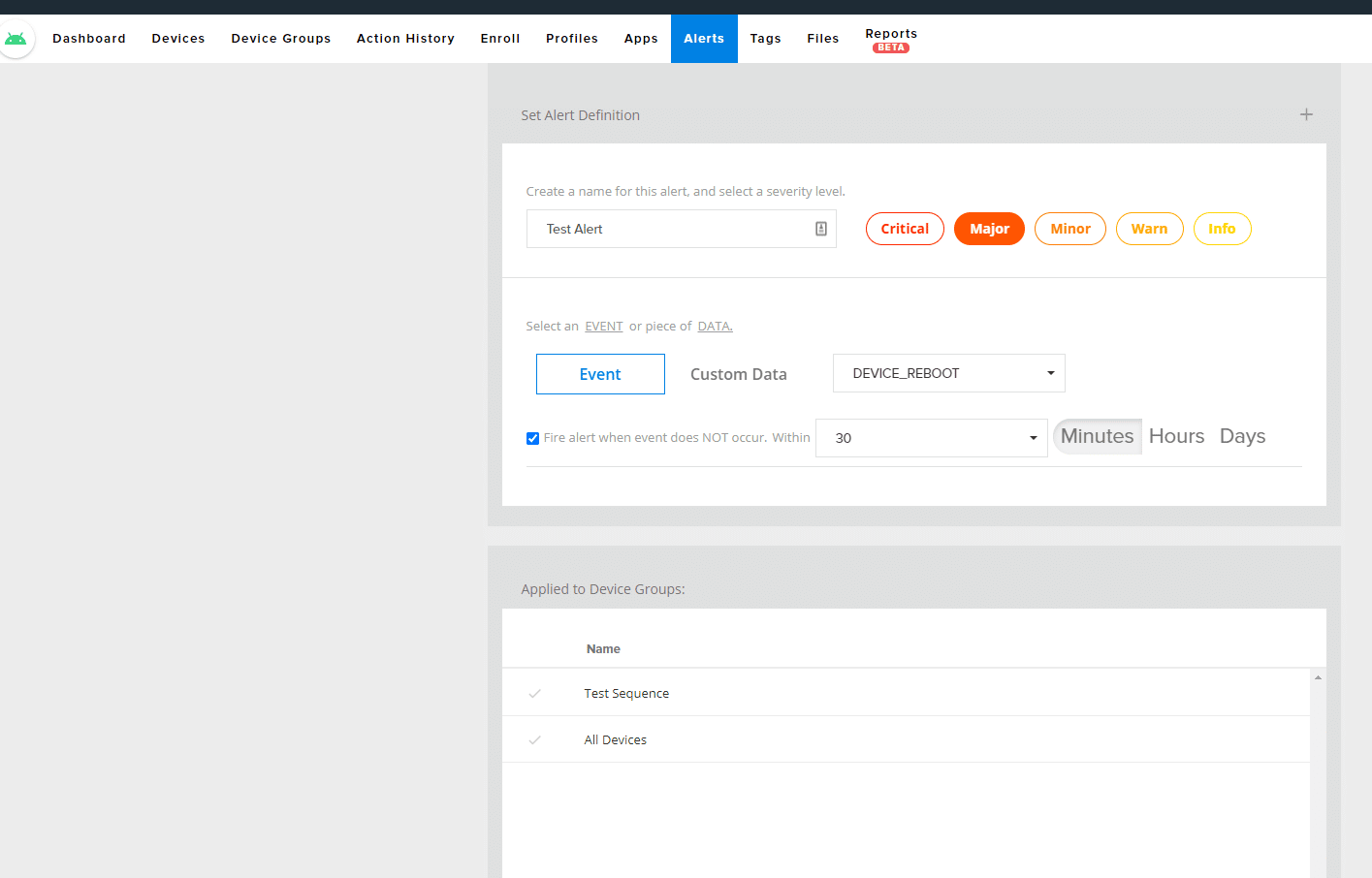Expand the Set Alert Definition plus icon
Image resolution: width=1372 pixels, height=878 pixels.
click(1306, 114)
